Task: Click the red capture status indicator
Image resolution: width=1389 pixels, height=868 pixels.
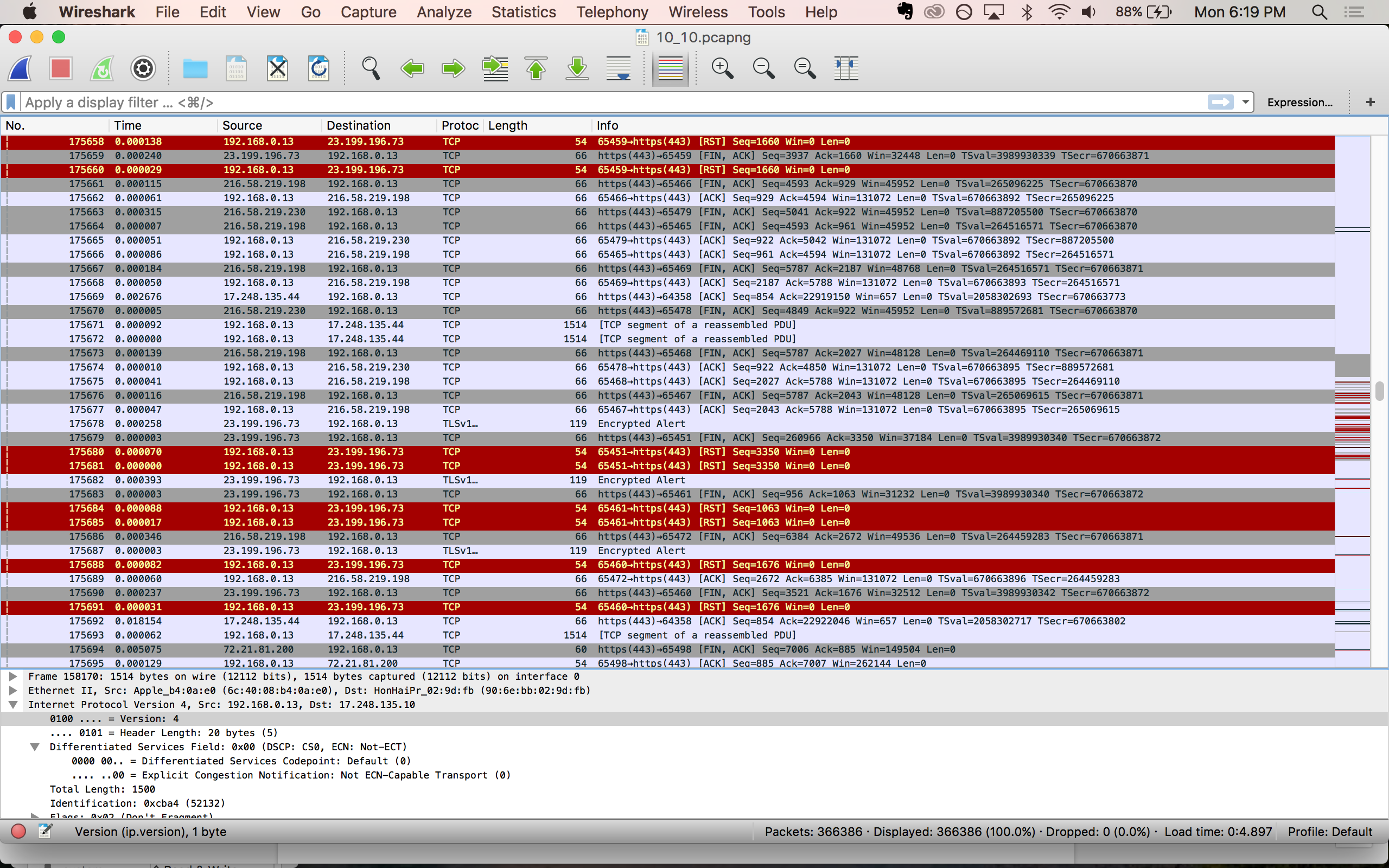Action: (18, 831)
